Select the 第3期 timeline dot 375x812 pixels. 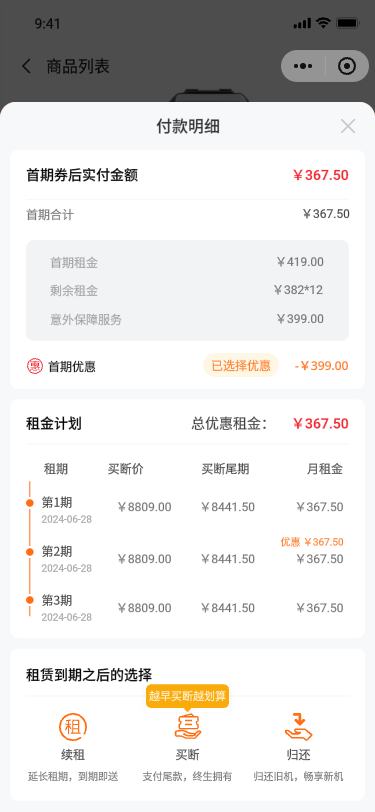(x=30, y=600)
